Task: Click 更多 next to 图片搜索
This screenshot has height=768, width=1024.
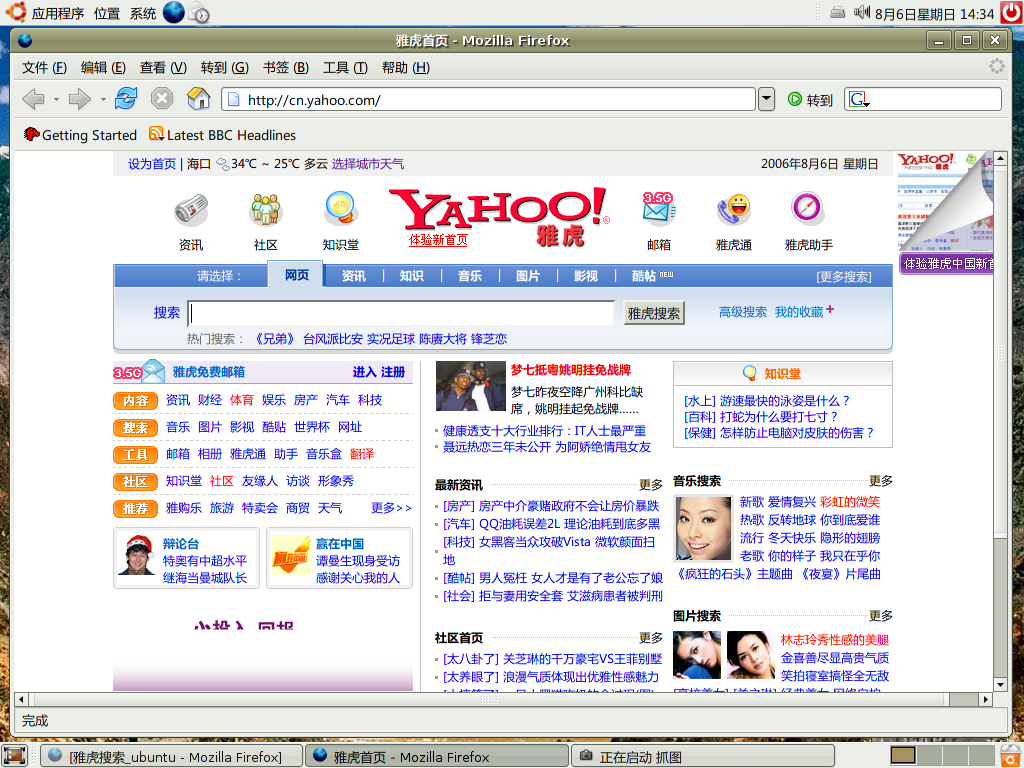Action: click(880, 616)
